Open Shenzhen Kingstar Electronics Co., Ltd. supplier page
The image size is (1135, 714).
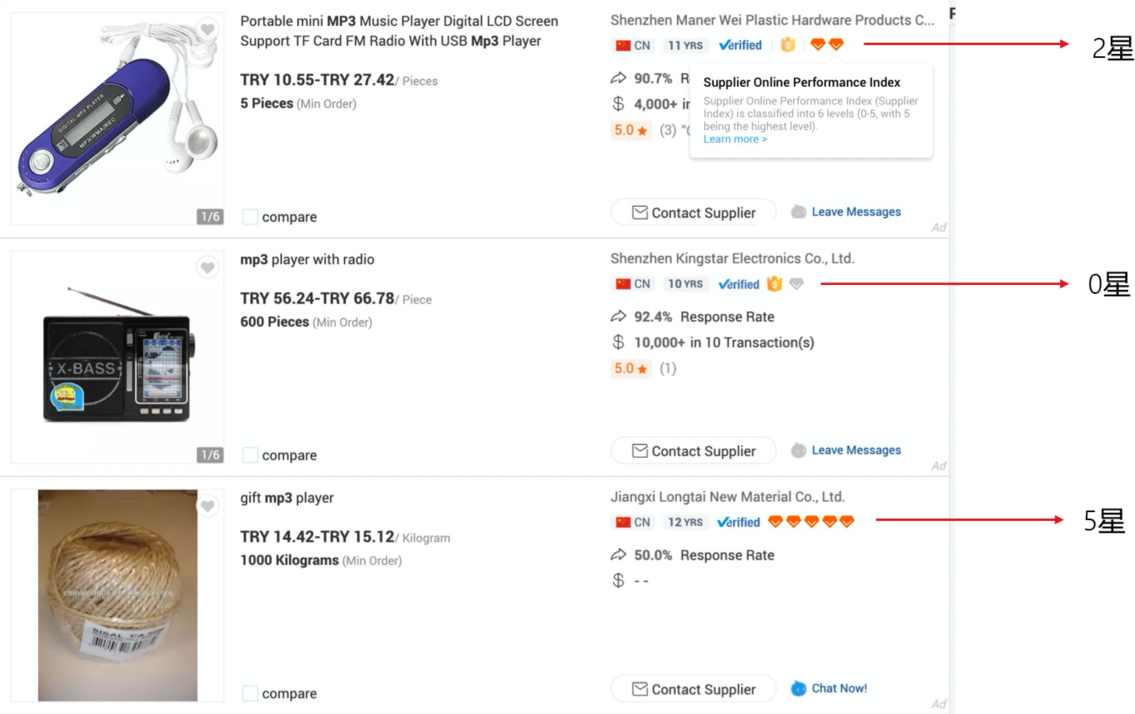[x=732, y=258]
